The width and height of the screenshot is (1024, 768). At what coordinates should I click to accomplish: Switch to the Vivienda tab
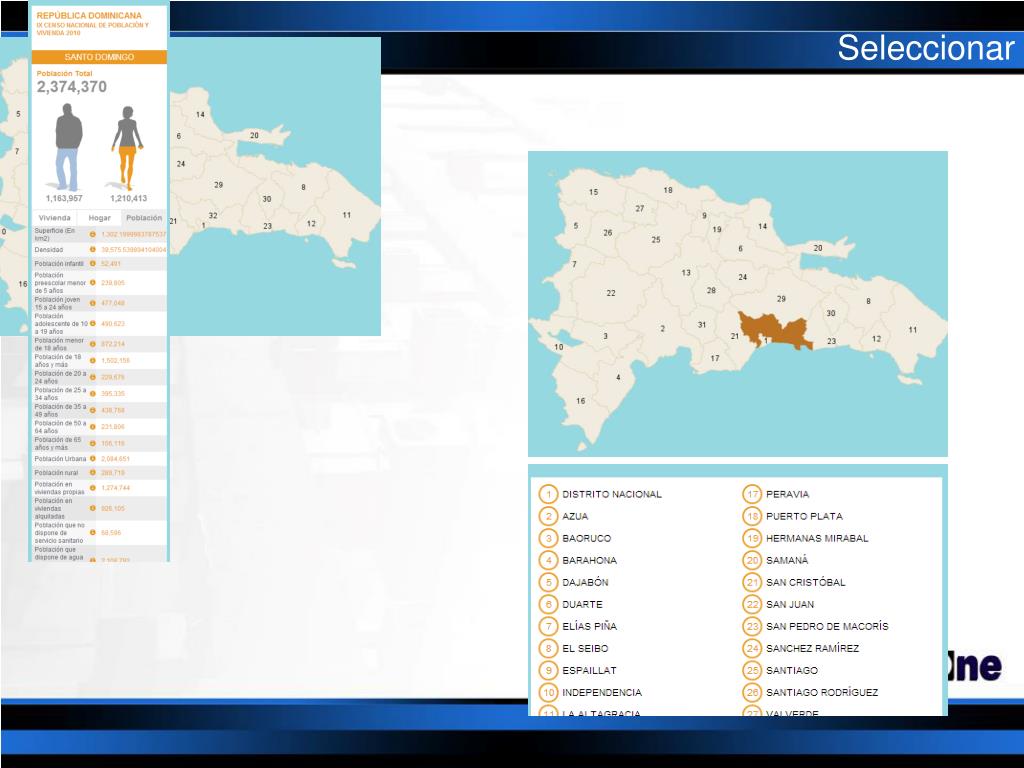54,218
